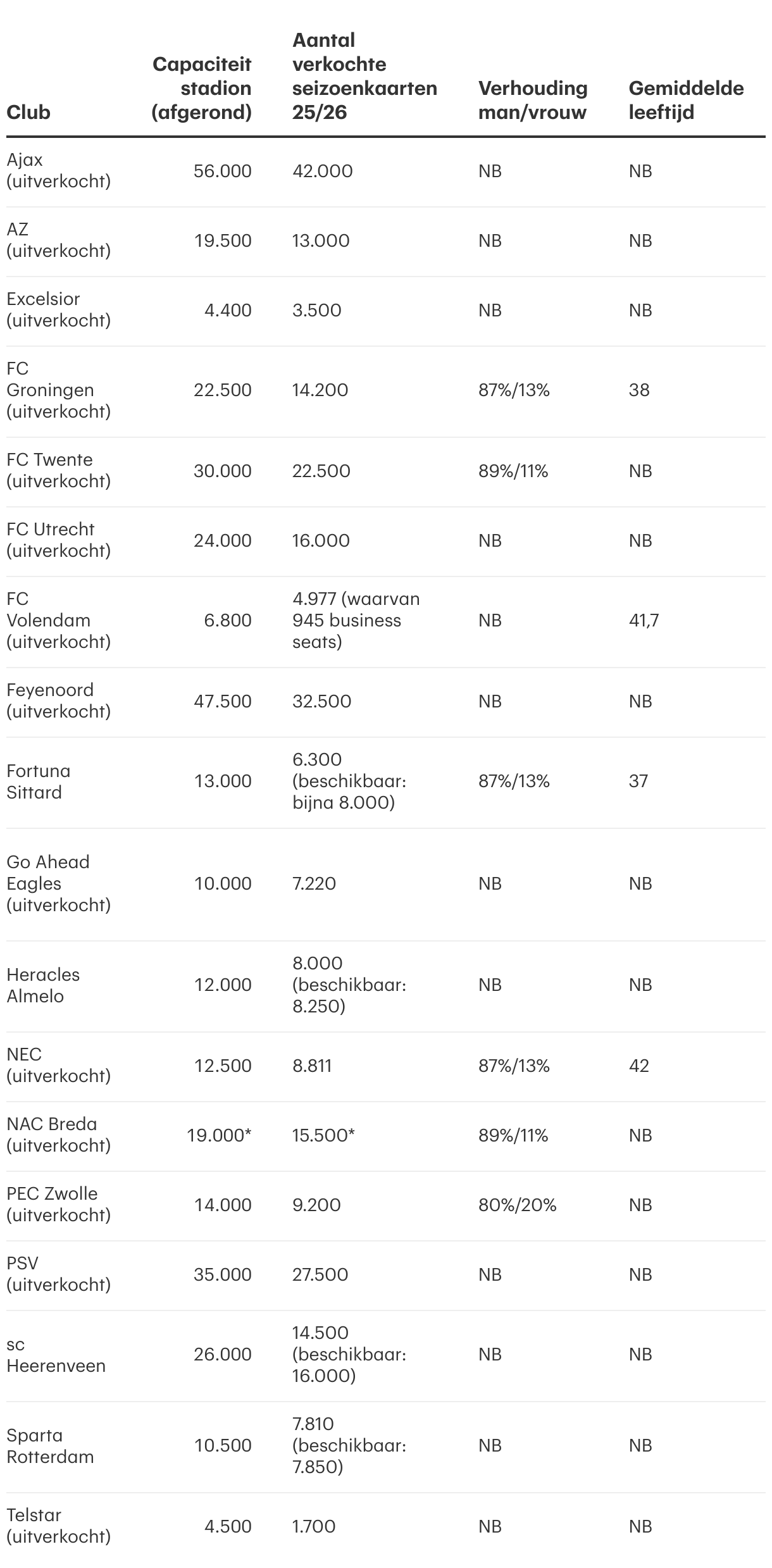Viewport: 772px width, 1568px height.
Task: Click the Verhouding man/vrouw column header
Action: (x=533, y=100)
